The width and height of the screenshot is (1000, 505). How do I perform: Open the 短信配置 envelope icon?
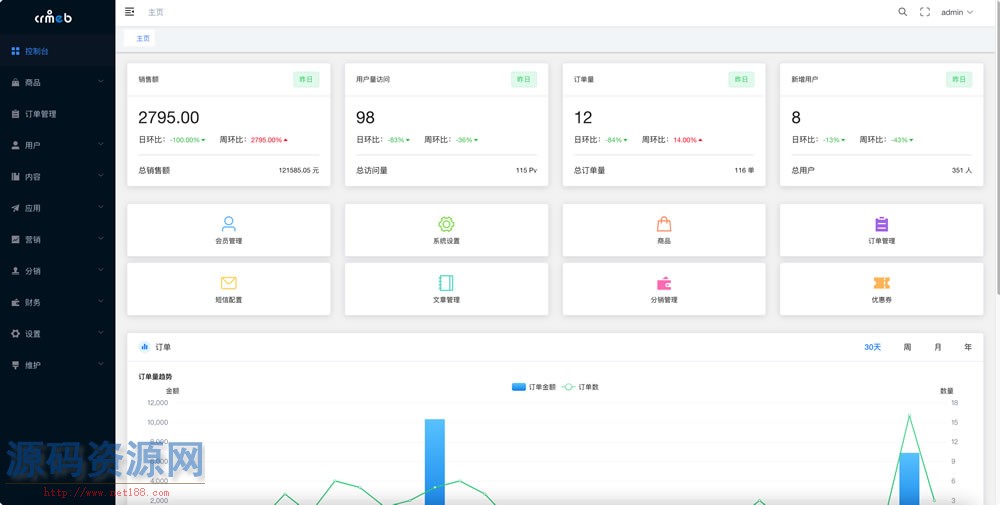point(228,283)
